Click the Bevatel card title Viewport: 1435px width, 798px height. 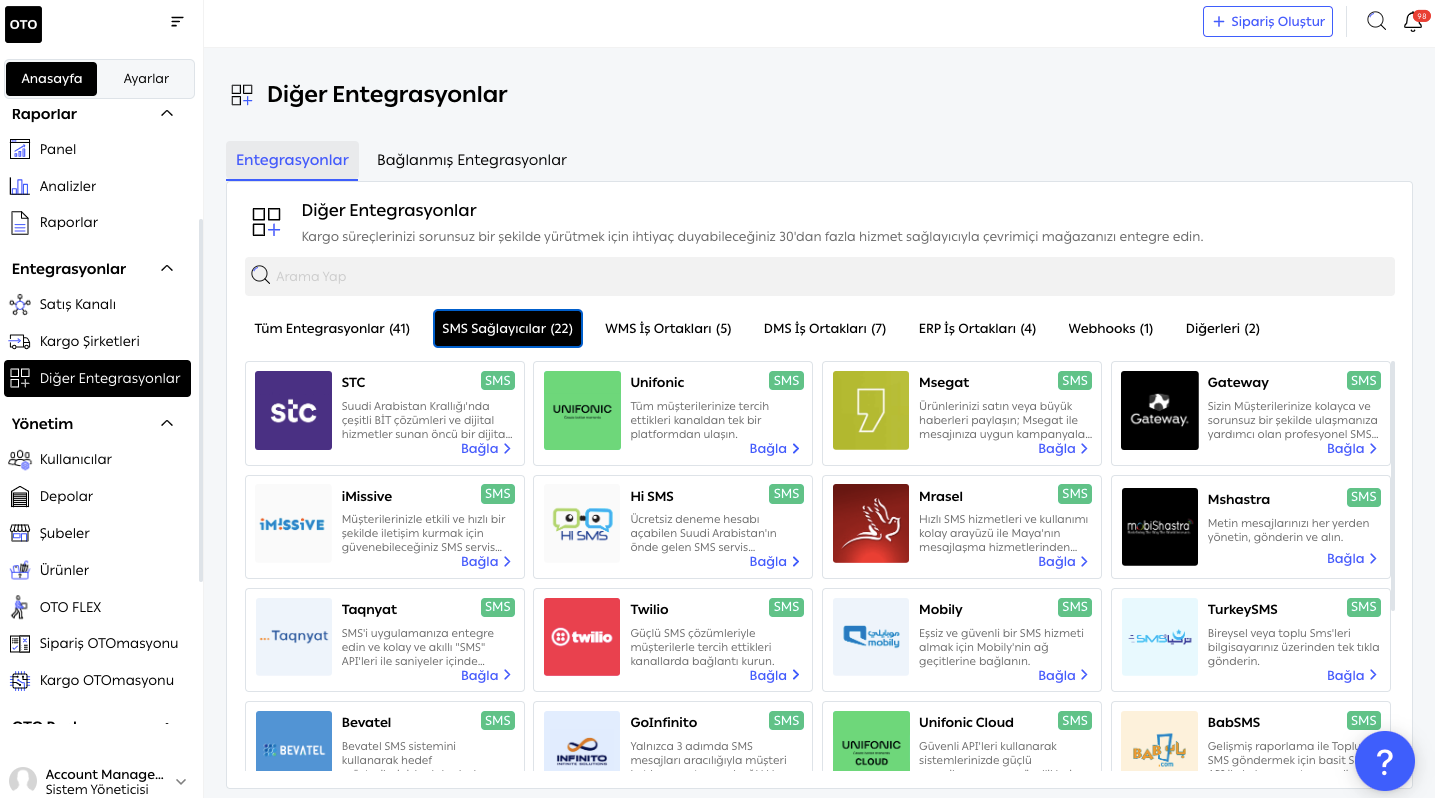coord(366,722)
